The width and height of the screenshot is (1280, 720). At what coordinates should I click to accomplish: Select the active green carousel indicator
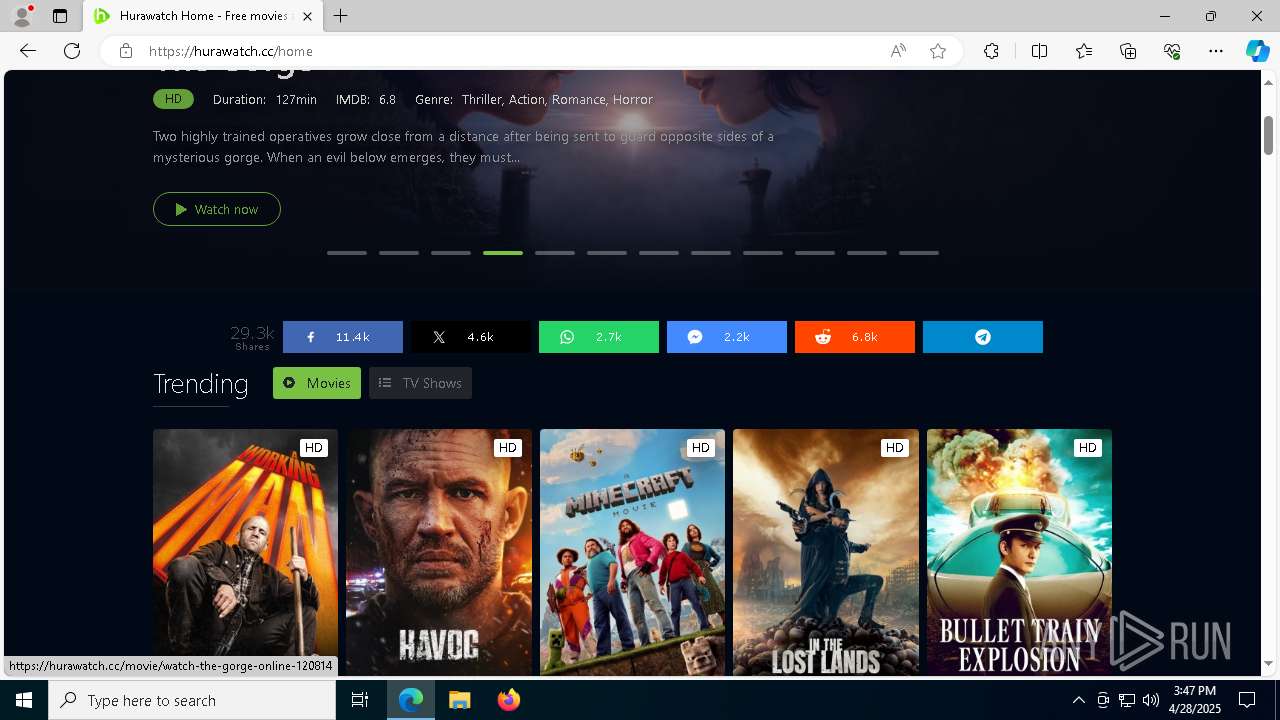tap(503, 253)
